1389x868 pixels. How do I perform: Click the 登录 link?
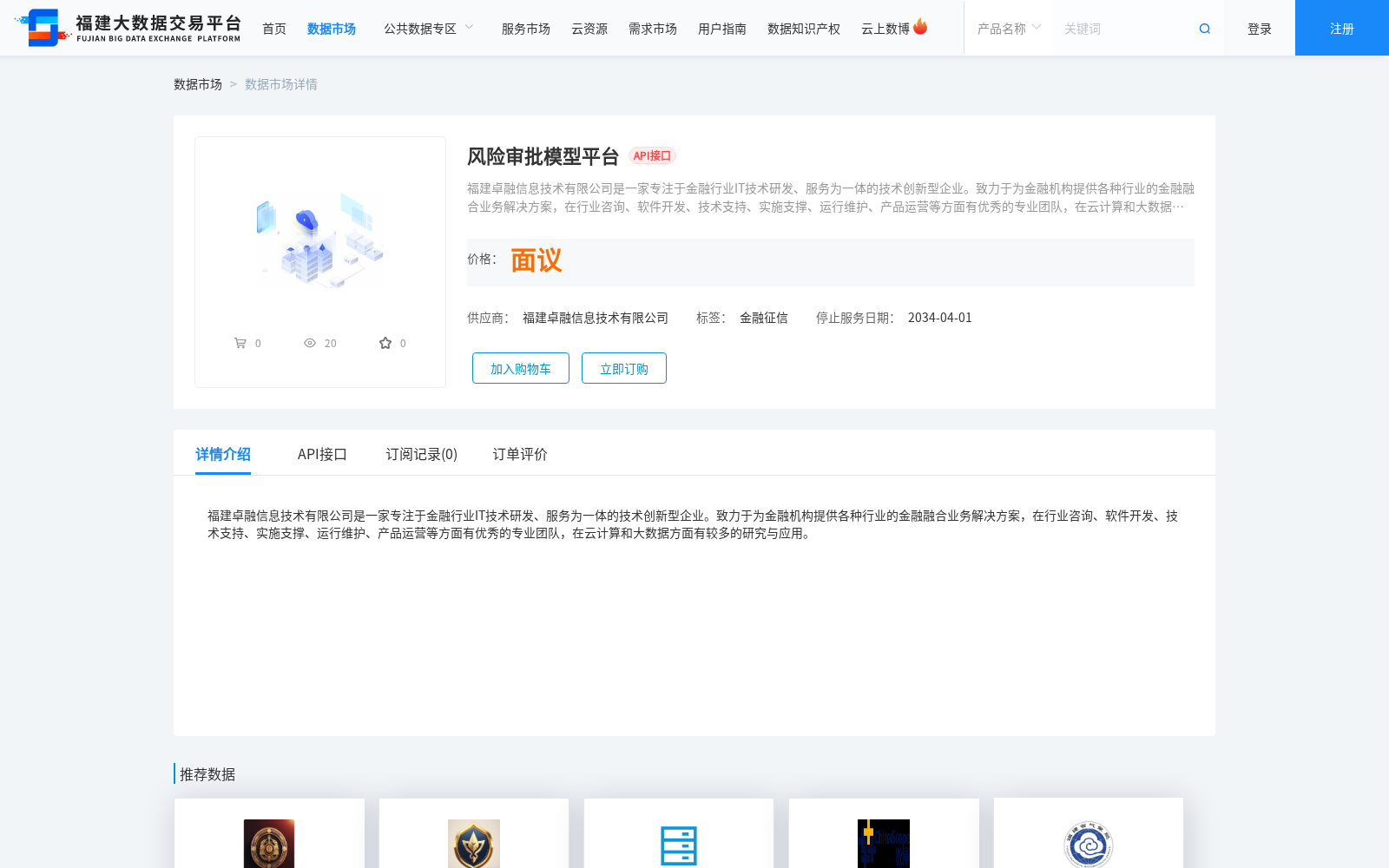coord(1260,29)
